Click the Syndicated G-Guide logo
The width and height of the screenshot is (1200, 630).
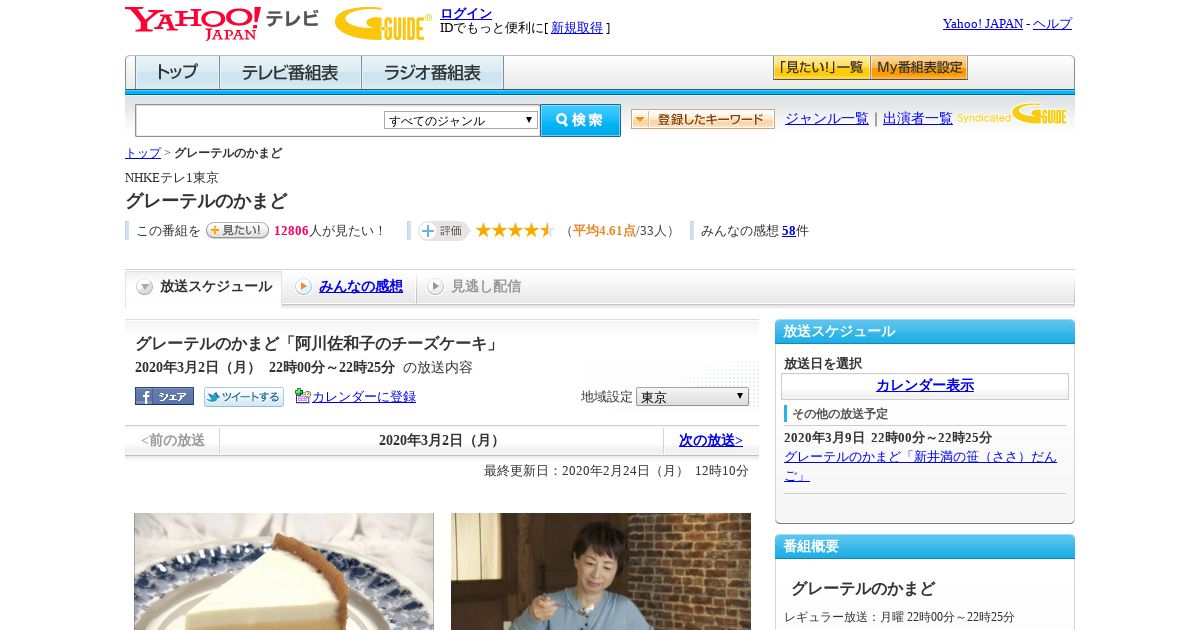[1011, 114]
